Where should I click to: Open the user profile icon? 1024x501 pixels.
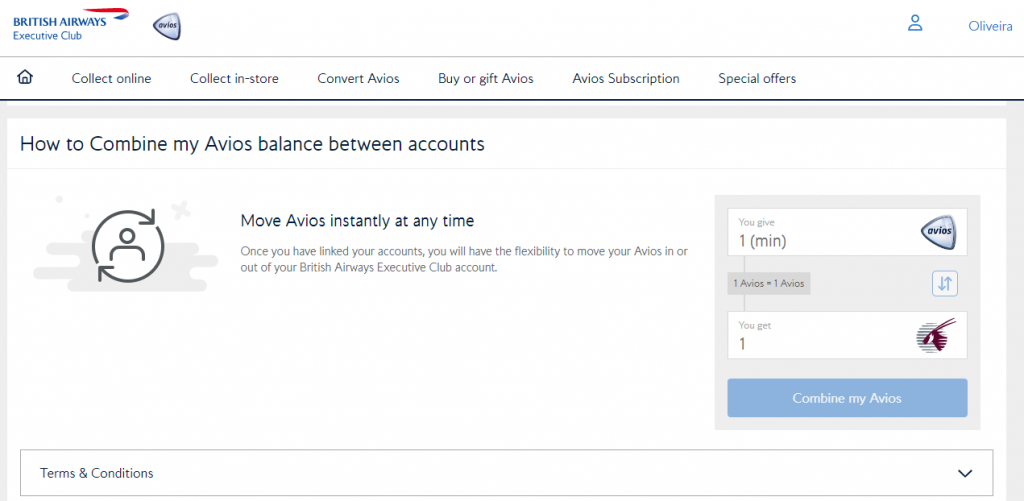pyautogui.click(x=914, y=24)
